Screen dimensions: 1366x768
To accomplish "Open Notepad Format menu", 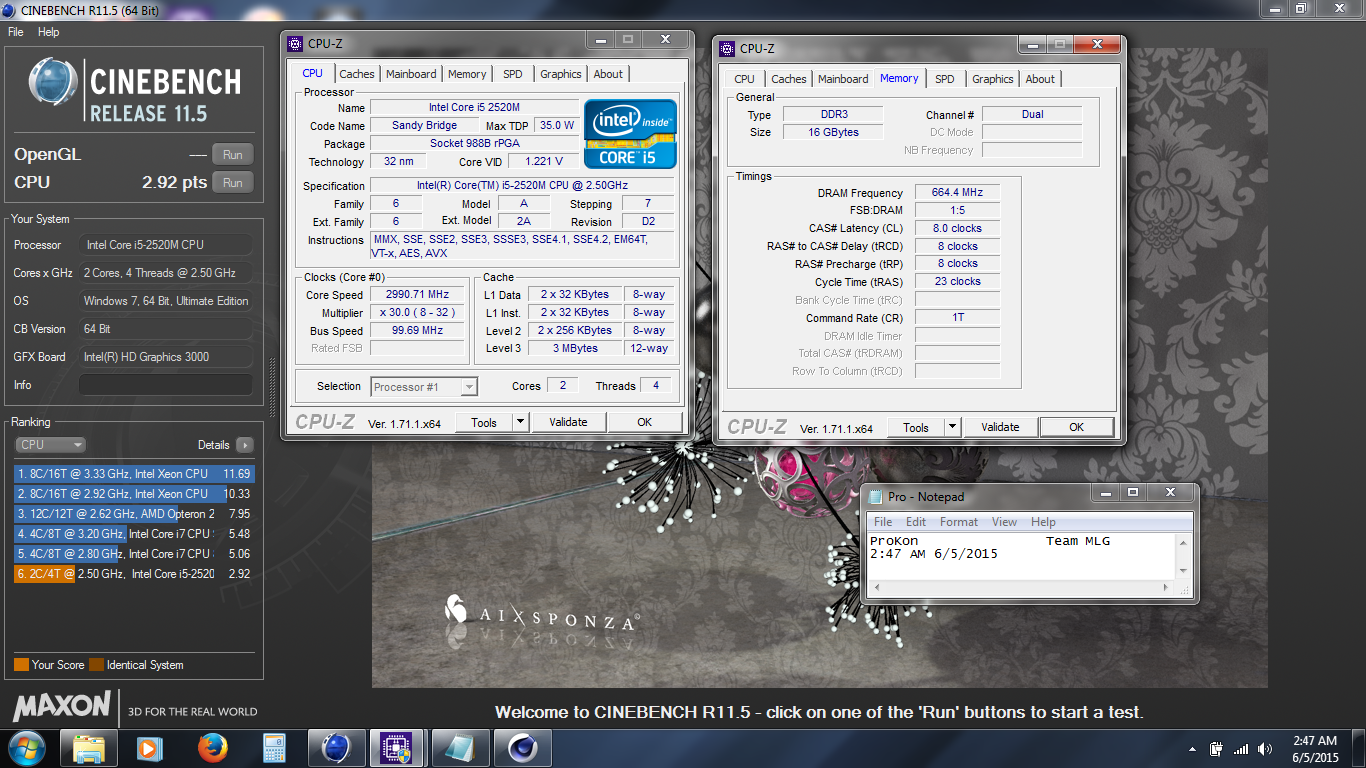I will point(959,522).
